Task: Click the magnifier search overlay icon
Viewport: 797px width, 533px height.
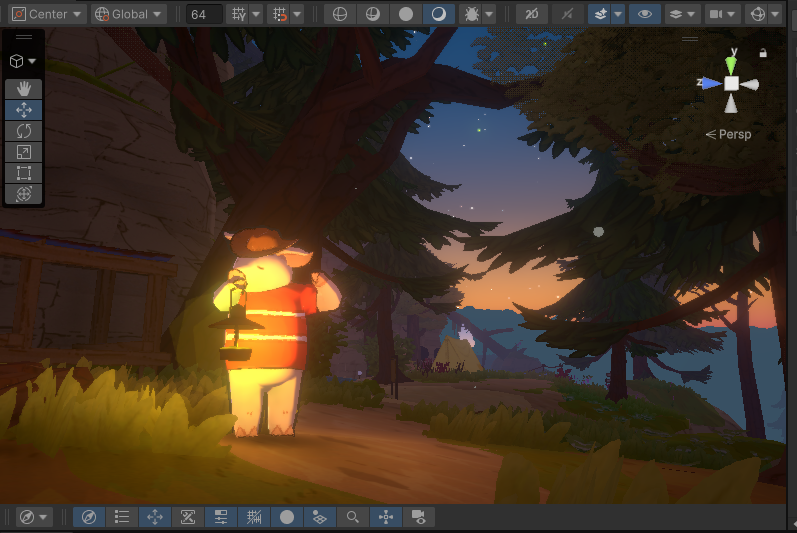Action: click(x=353, y=517)
